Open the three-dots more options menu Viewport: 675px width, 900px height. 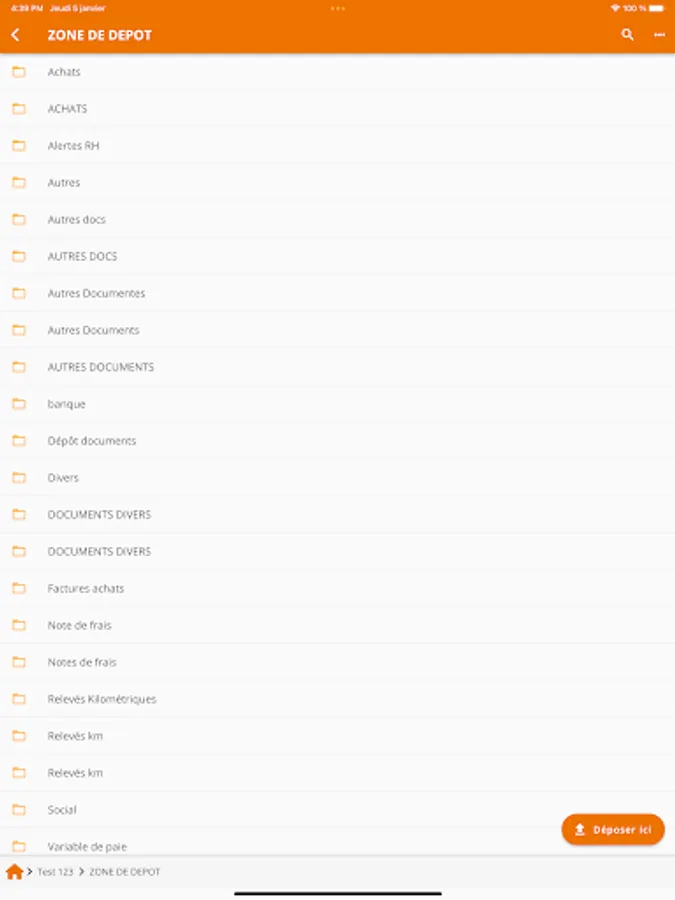click(x=660, y=35)
